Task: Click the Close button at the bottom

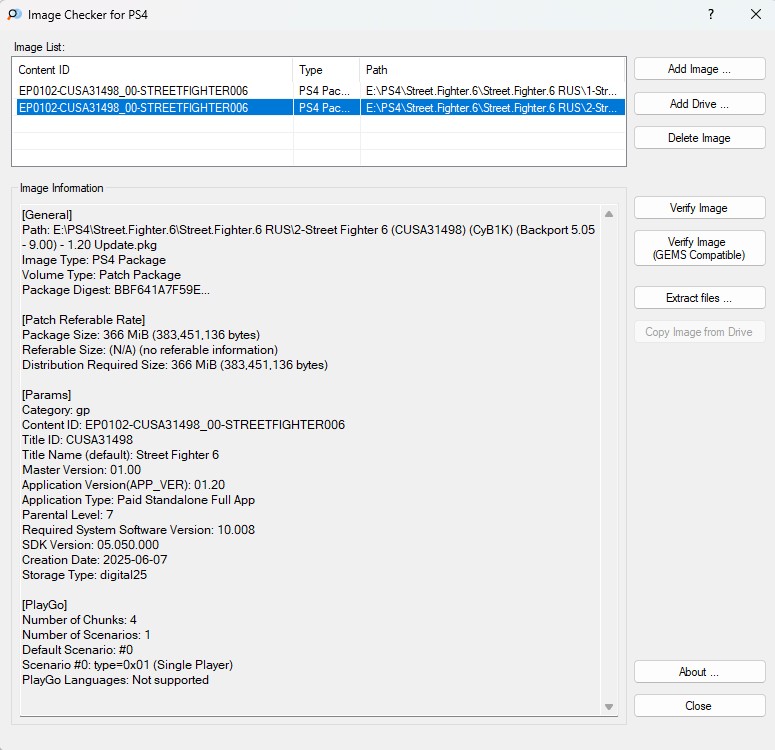Action: tap(699, 706)
